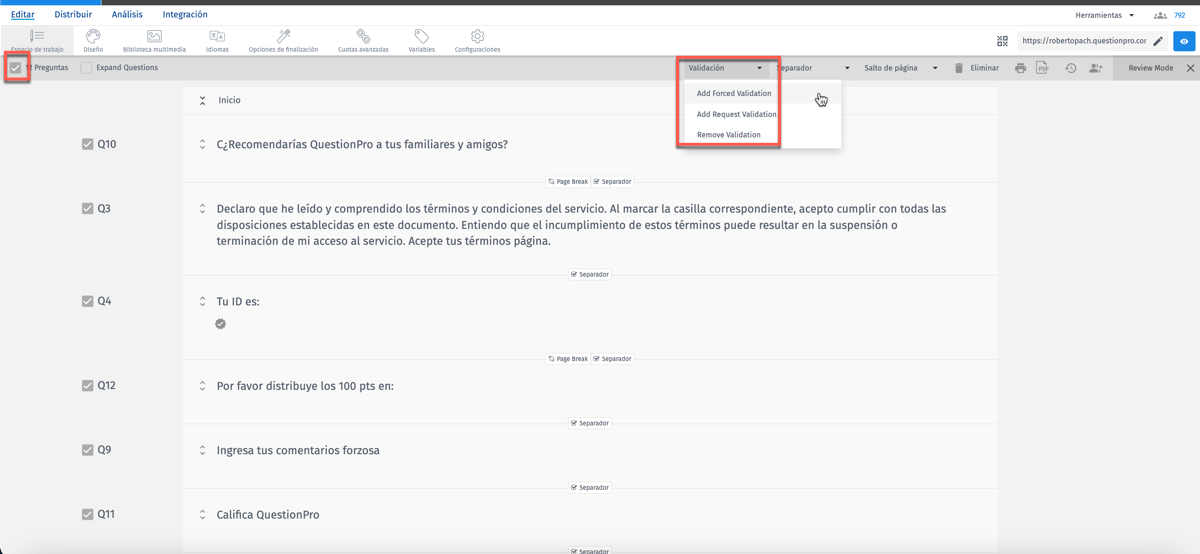Uncheck the Q12 question checkbox
The height and width of the screenshot is (554, 1200).
[x=88, y=385]
